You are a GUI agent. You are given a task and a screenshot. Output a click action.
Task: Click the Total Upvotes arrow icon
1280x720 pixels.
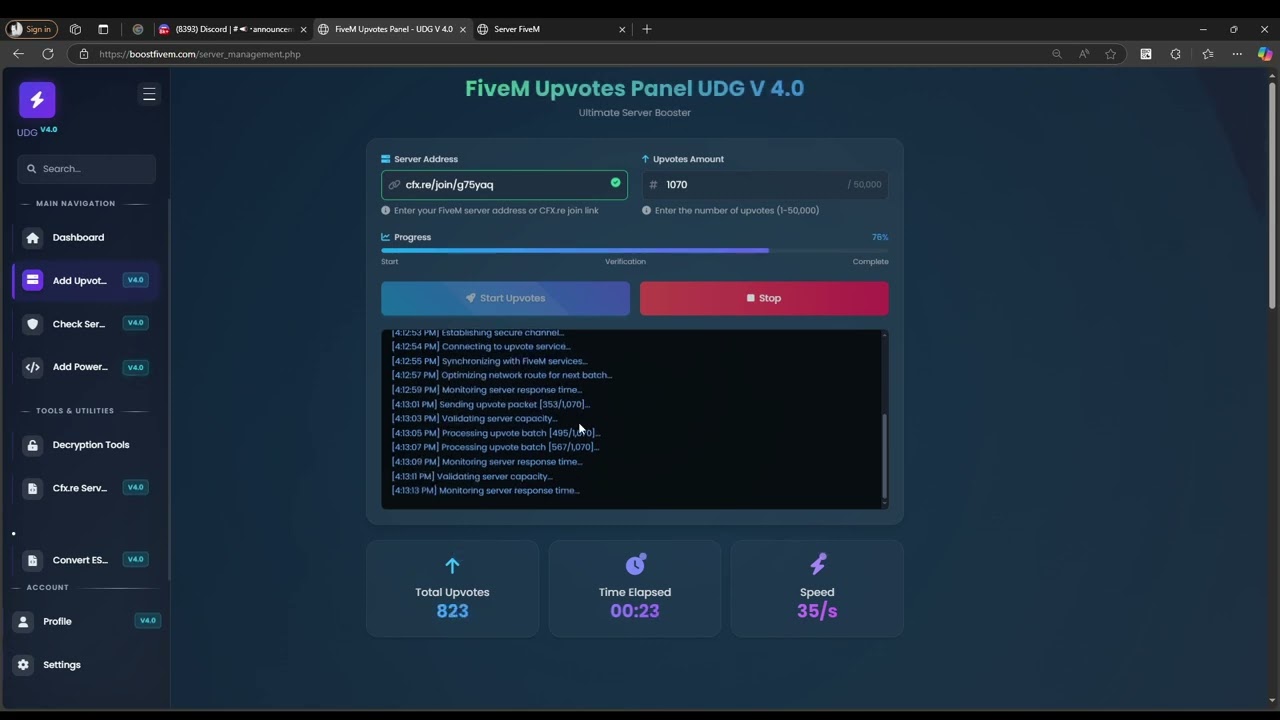[x=452, y=566]
